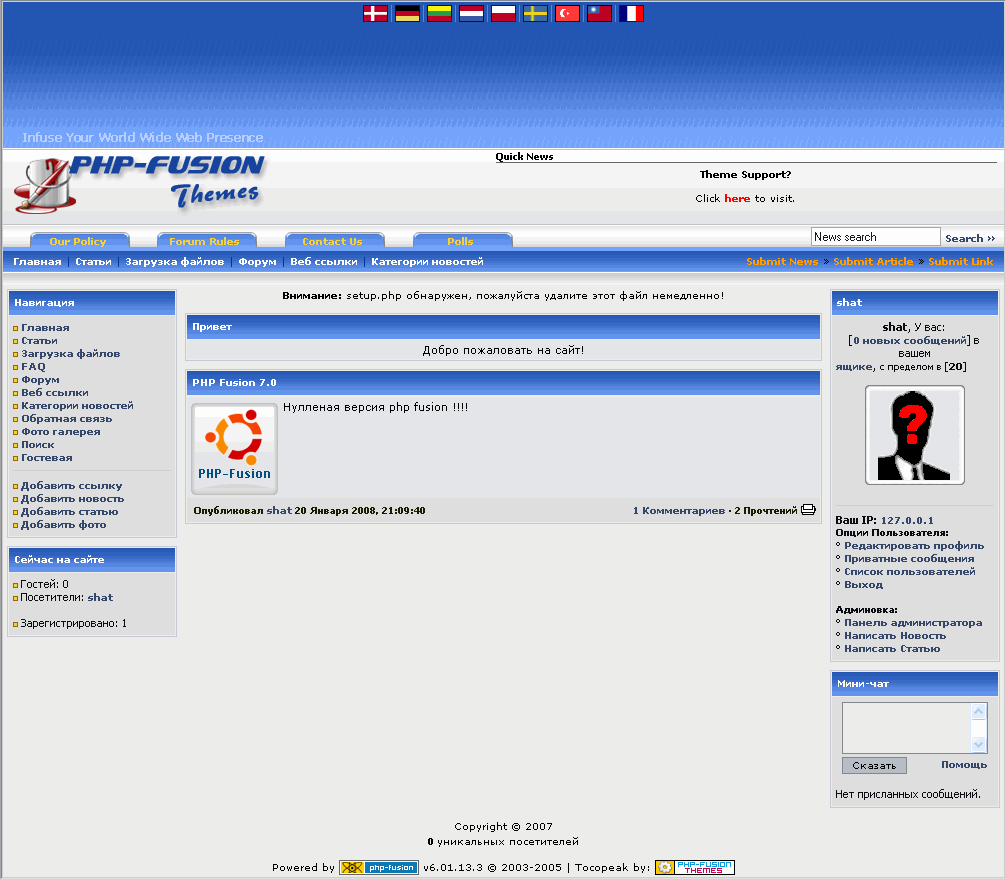
Task: Click the Сказать button
Action: (874, 766)
